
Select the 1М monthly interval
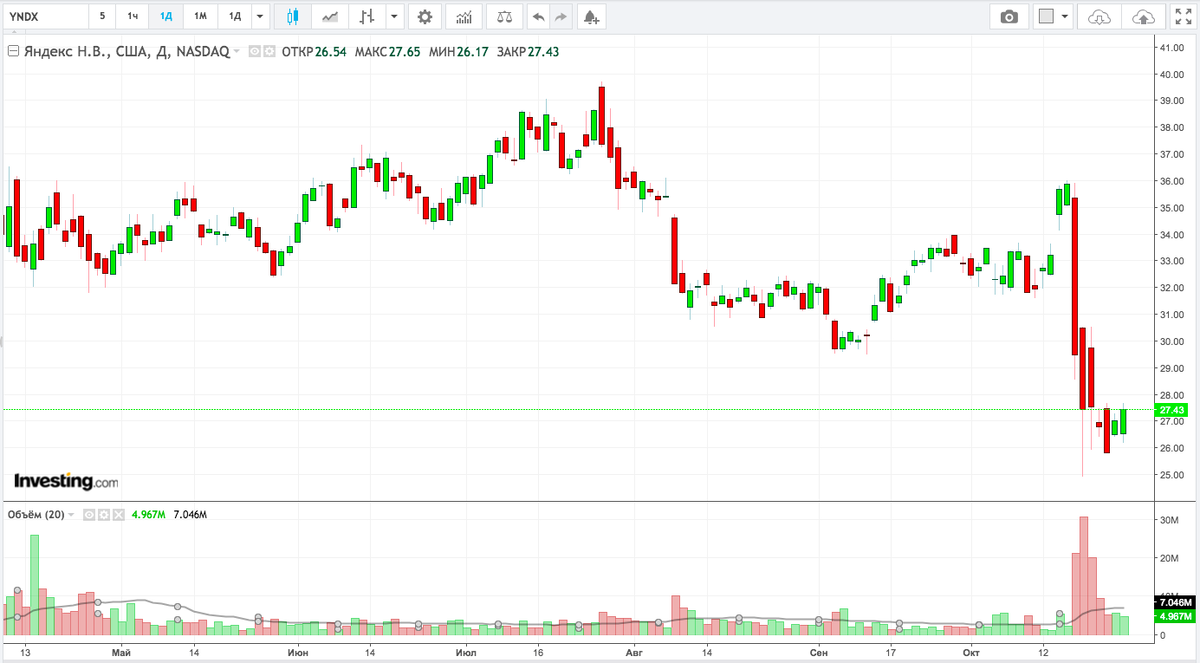(200, 16)
